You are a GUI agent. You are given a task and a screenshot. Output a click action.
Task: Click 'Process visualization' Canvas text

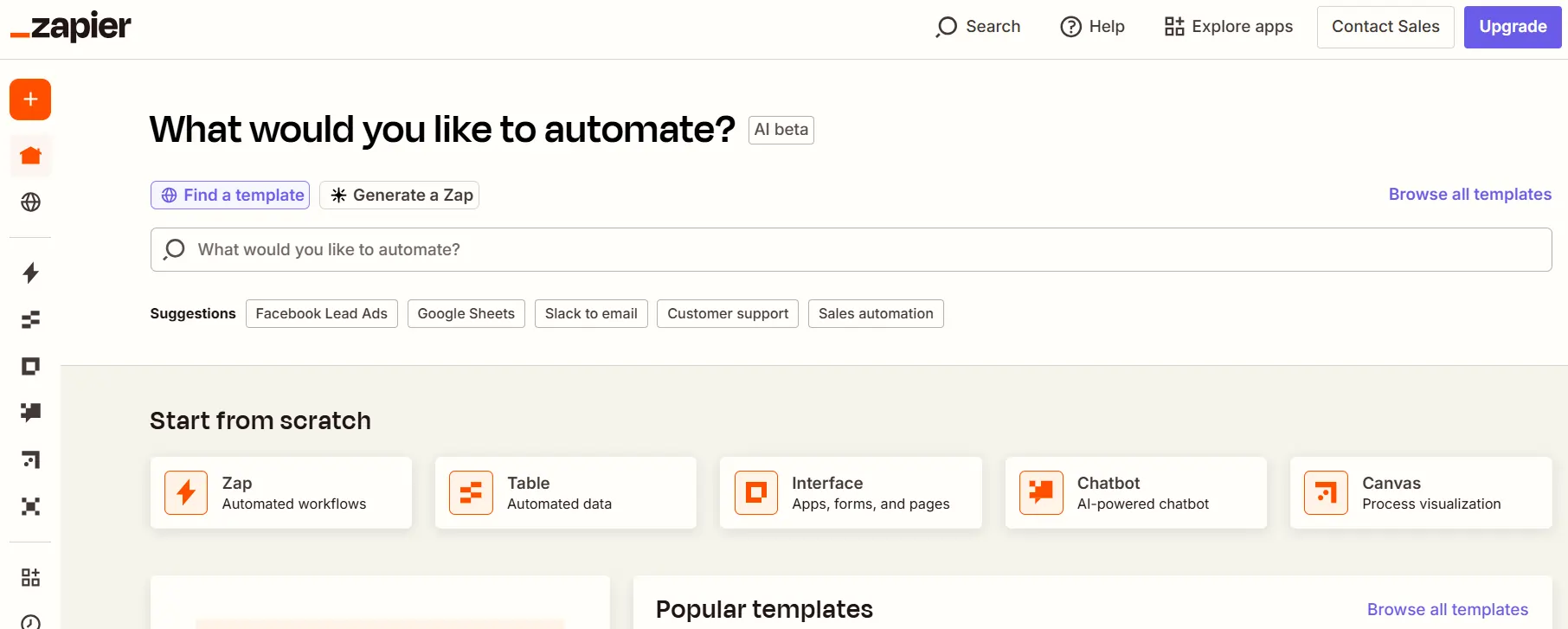[x=1431, y=504]
